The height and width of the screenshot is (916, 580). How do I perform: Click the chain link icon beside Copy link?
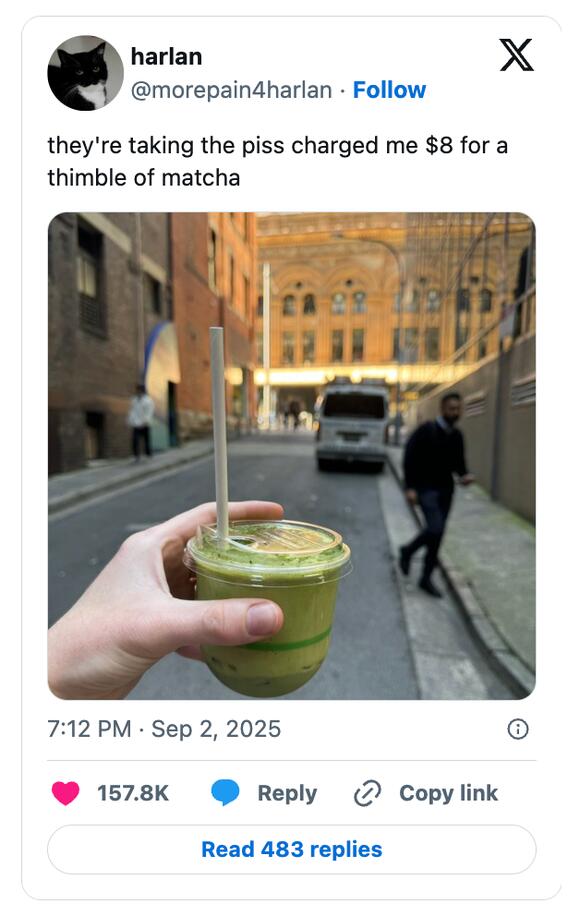tap(367, 793)
